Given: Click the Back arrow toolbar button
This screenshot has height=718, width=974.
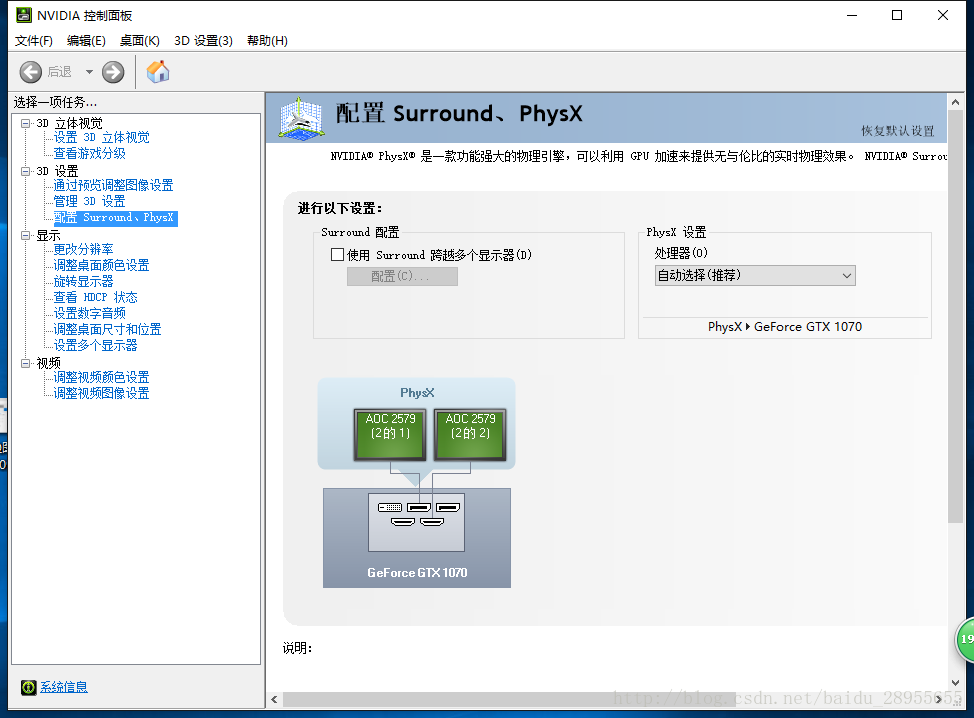Looking at the screenshot, I should [x=30, y=72].
